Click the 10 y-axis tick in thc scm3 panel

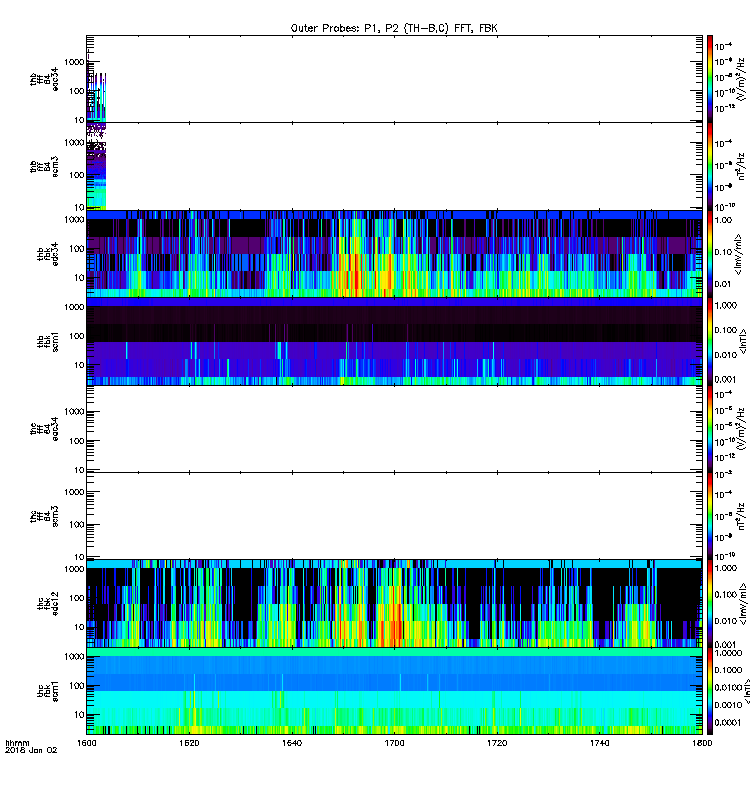tap(80, 557)
